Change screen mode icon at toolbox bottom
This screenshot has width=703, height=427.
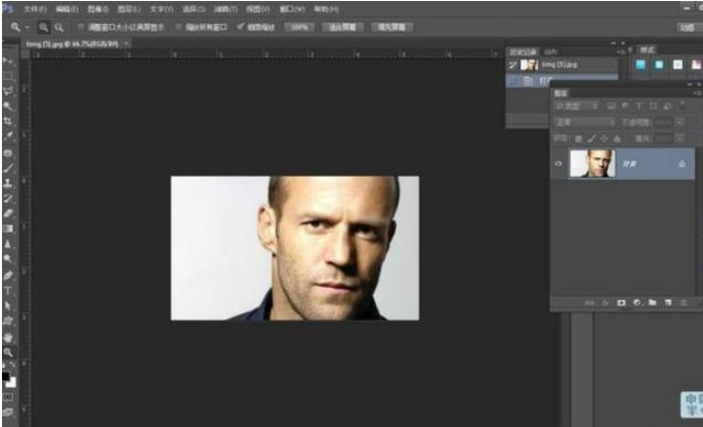point(8,412)
